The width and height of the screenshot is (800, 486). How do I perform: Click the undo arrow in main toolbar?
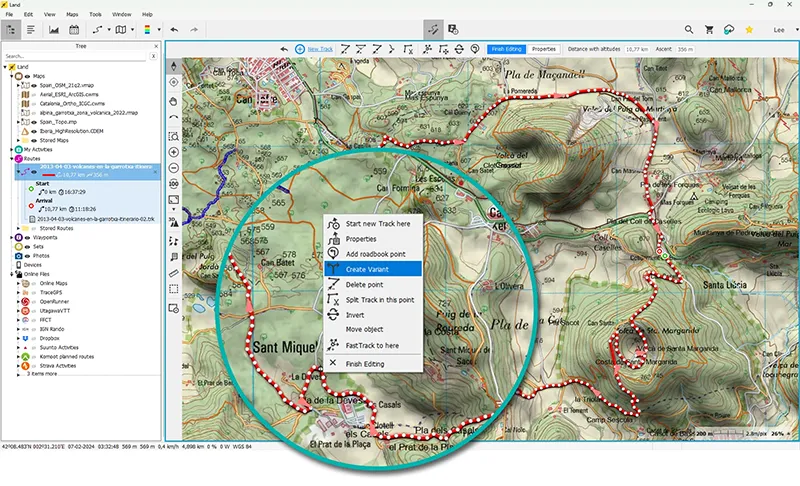click(x=174, y=30)
